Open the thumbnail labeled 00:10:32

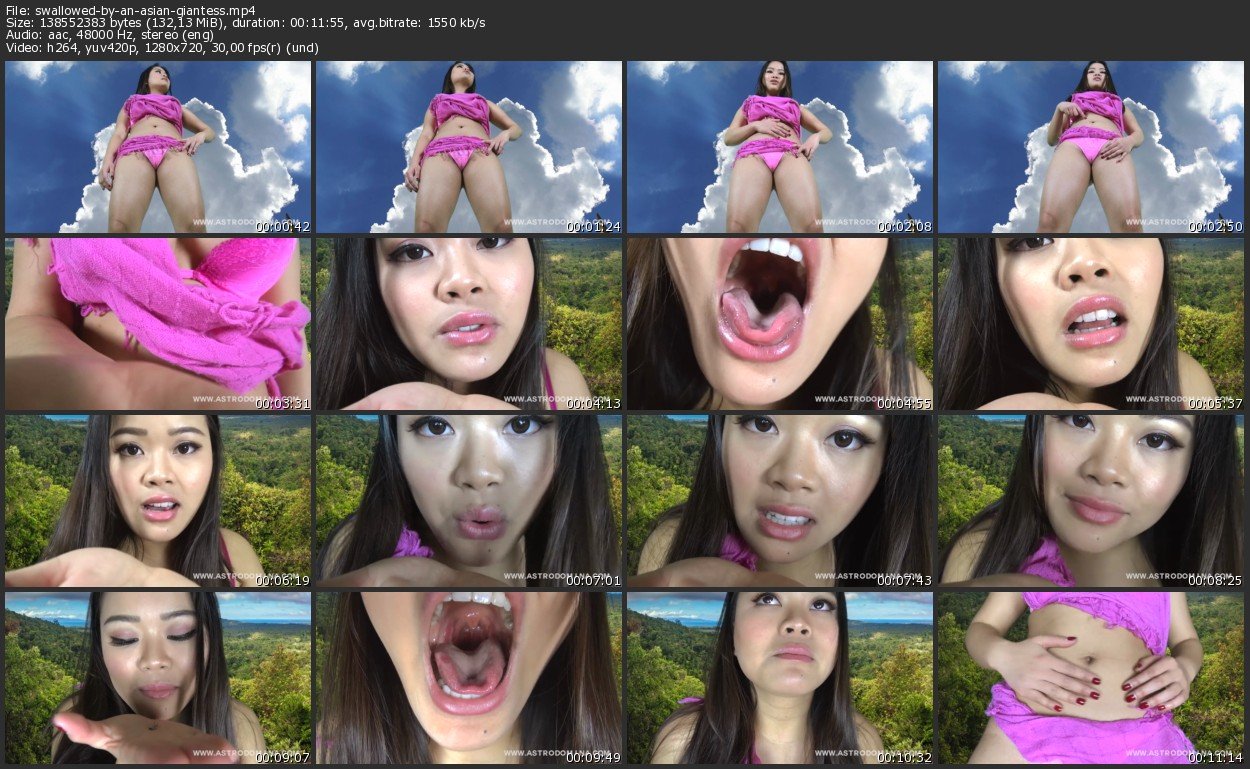click(780, 678)
